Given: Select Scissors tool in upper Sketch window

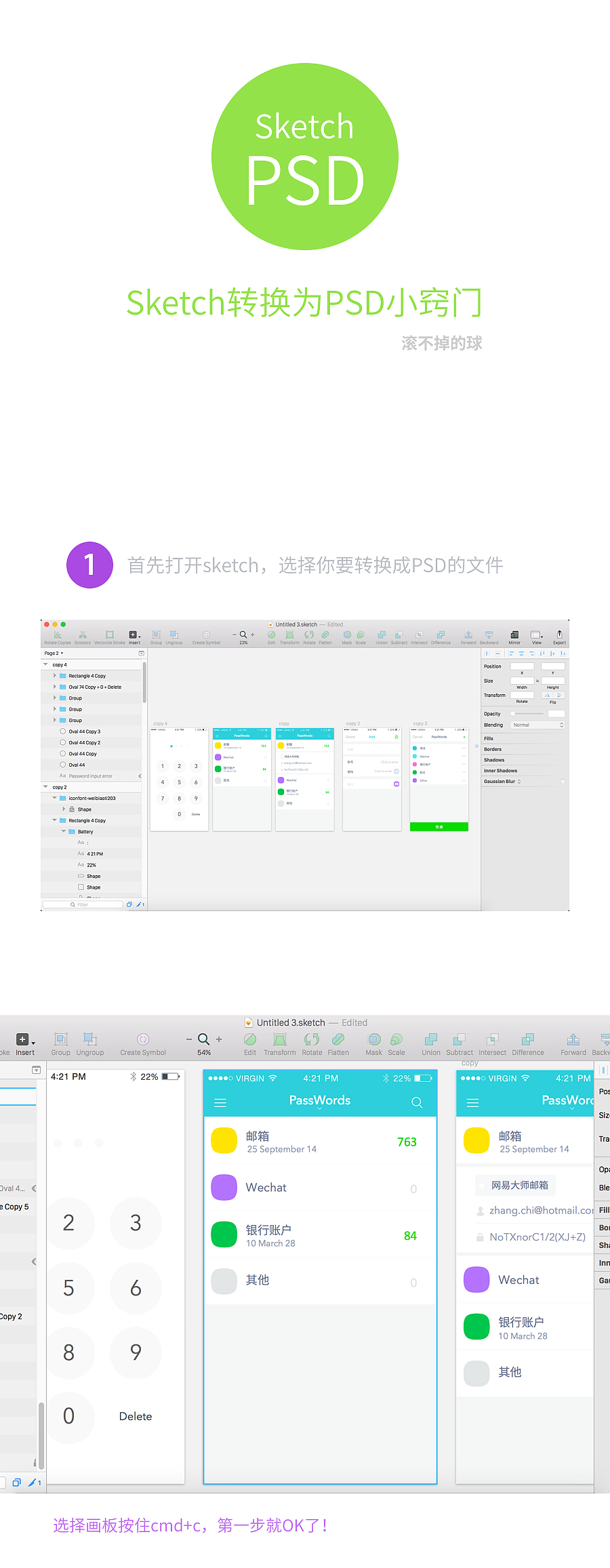Looking at the screenshot, I should pyautogui.click(x=83, y=637).
